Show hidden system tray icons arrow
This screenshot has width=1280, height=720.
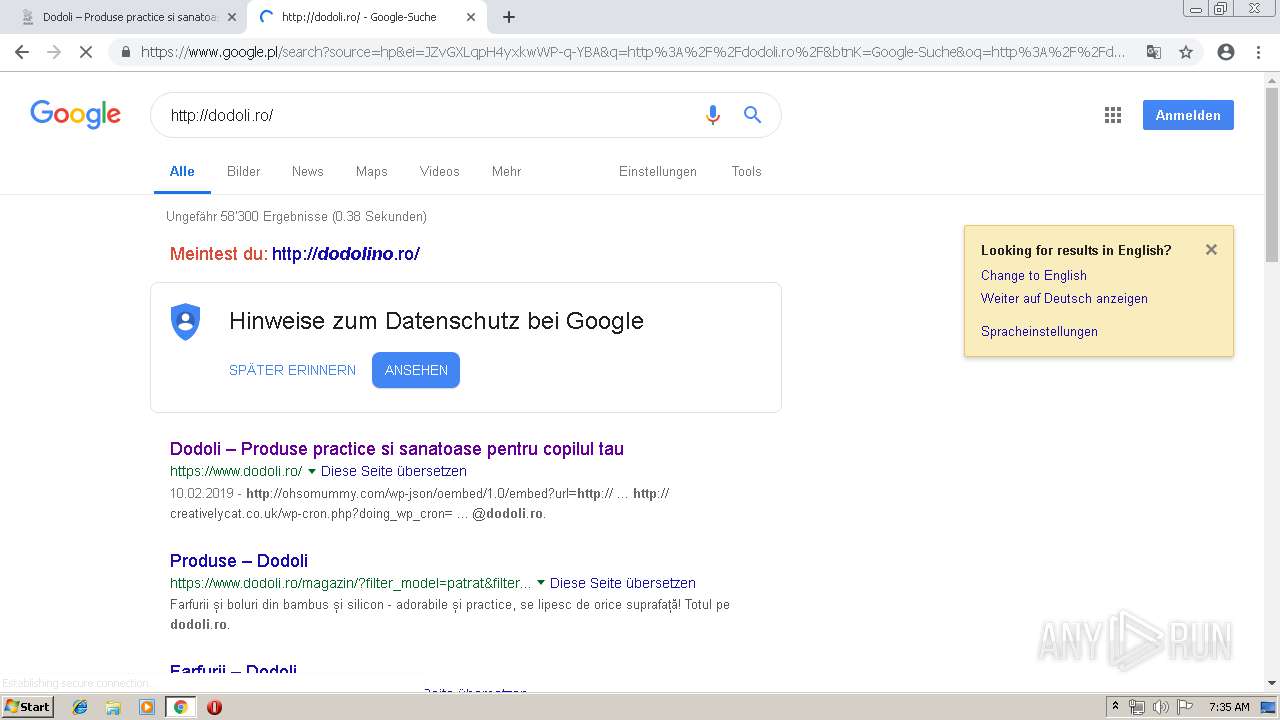[x=1115, y=707]
